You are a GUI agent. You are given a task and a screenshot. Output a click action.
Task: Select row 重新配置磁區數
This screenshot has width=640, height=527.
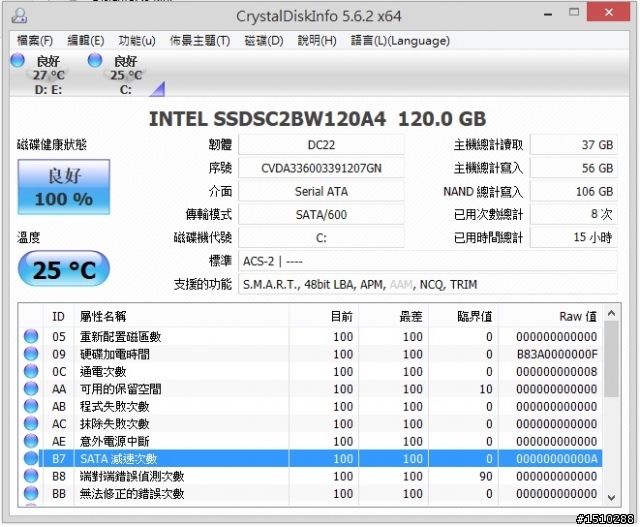coord(310,337)
